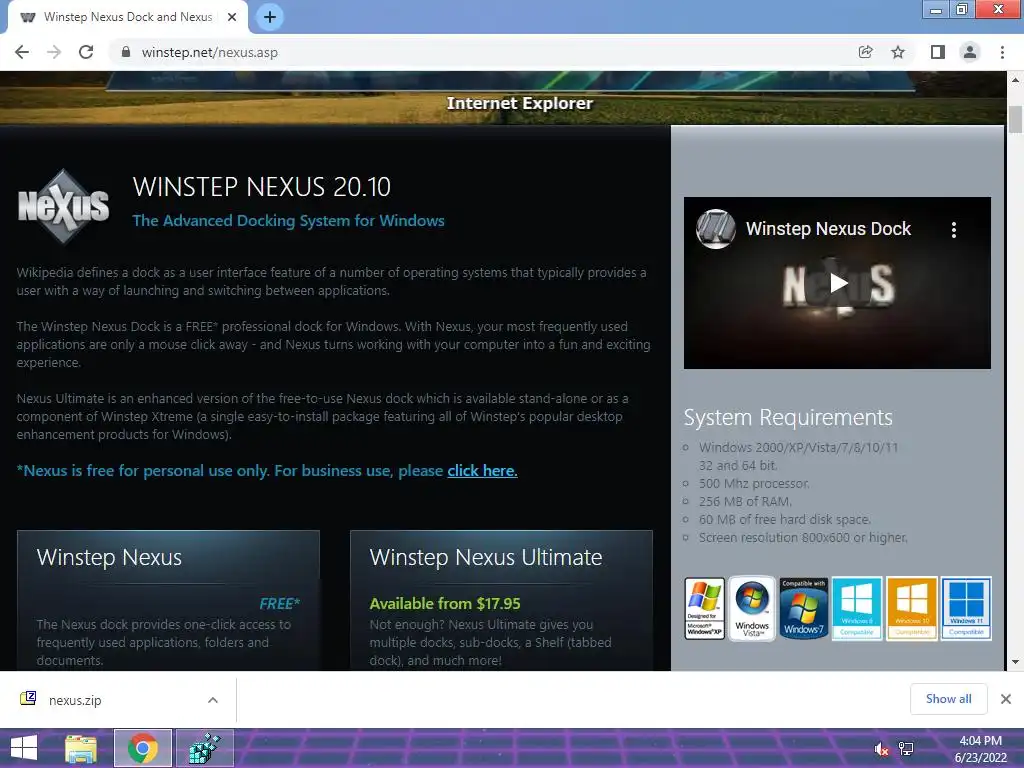
Task: Click the padlock site info icon
Action: point(126,52)
